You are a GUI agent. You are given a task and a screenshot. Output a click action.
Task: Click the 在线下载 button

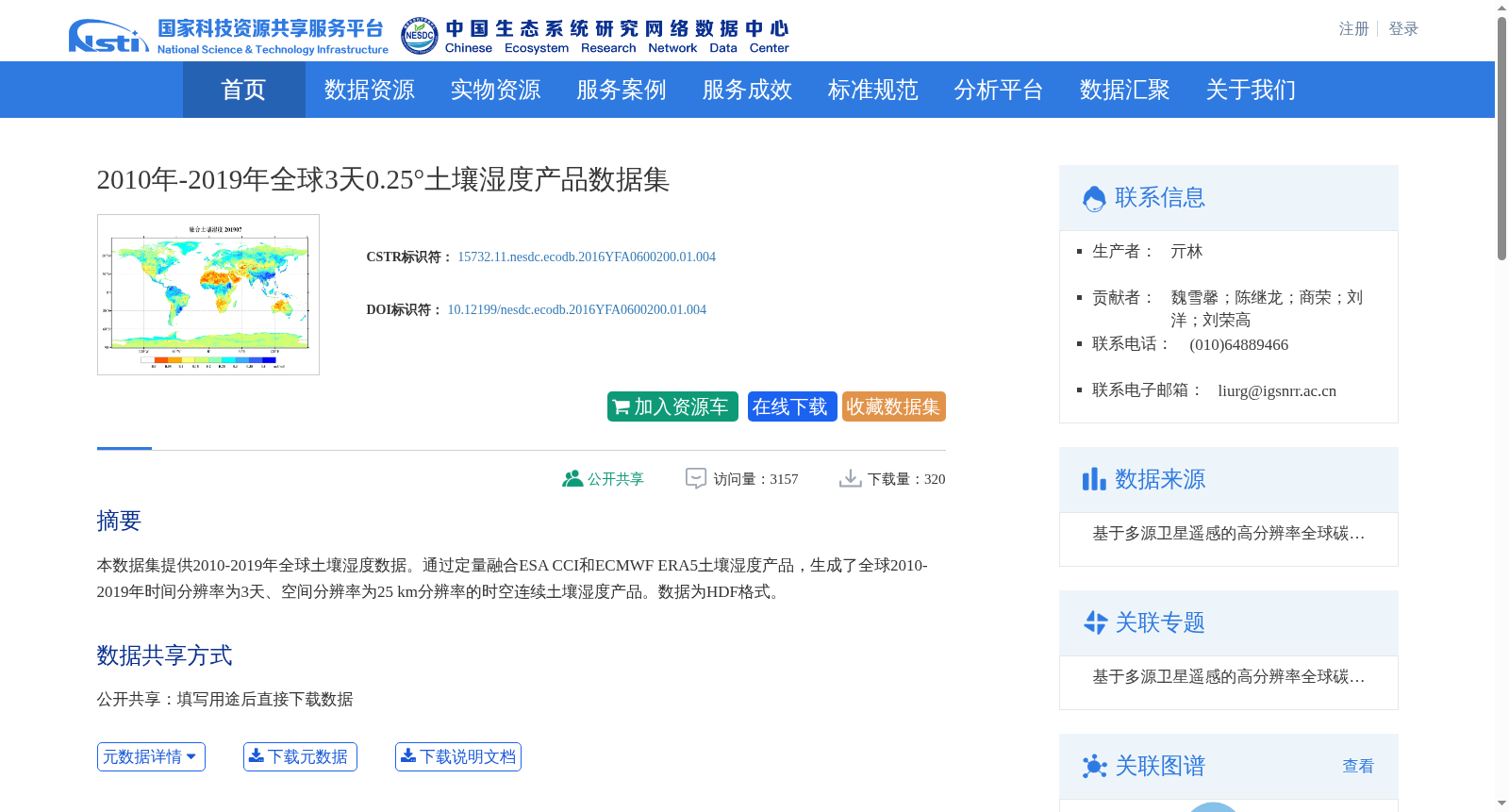(x=792, y=406)
